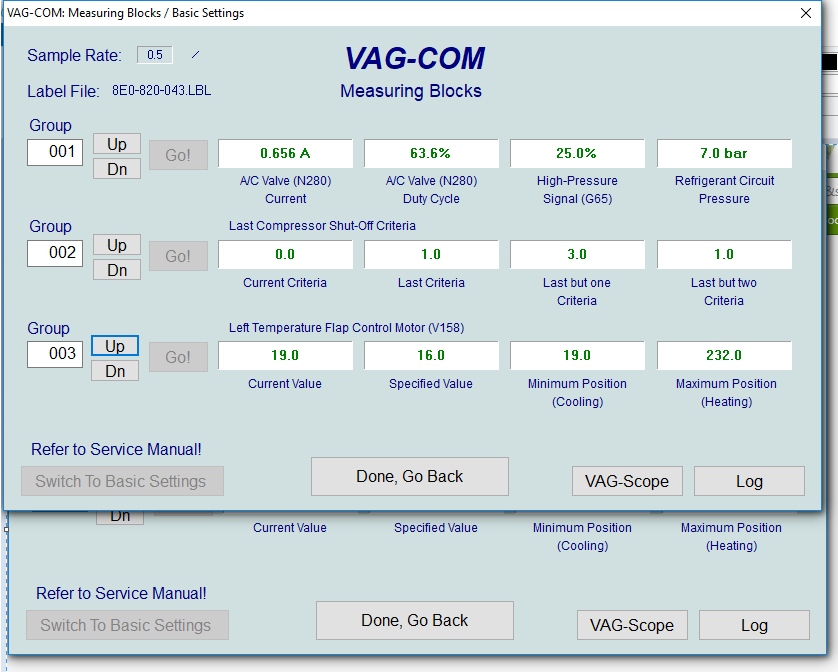The height and width of the screenshot is (672, 838).
Task: Select the 0.0 Current Criteria value
Action: (x=285, y=254)
